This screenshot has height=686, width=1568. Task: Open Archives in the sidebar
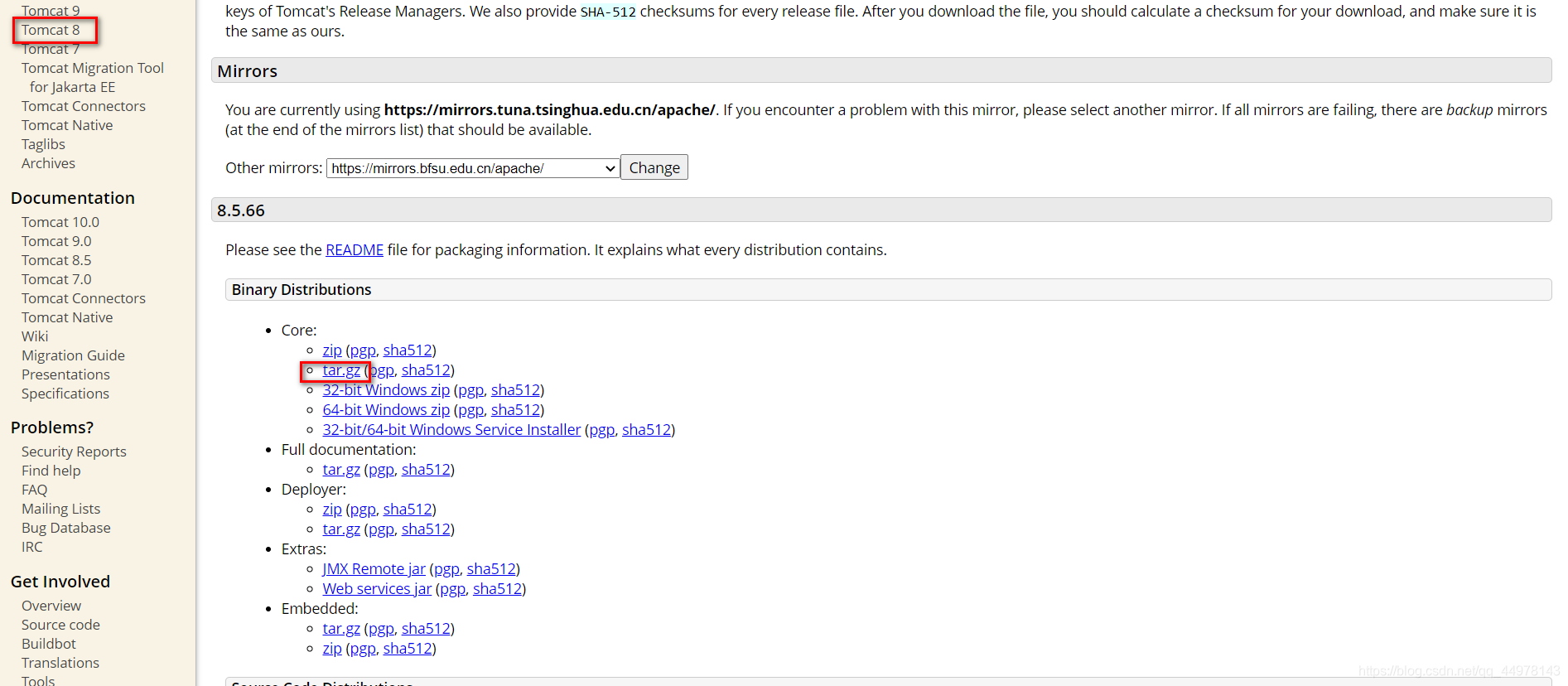coord(48,163)
